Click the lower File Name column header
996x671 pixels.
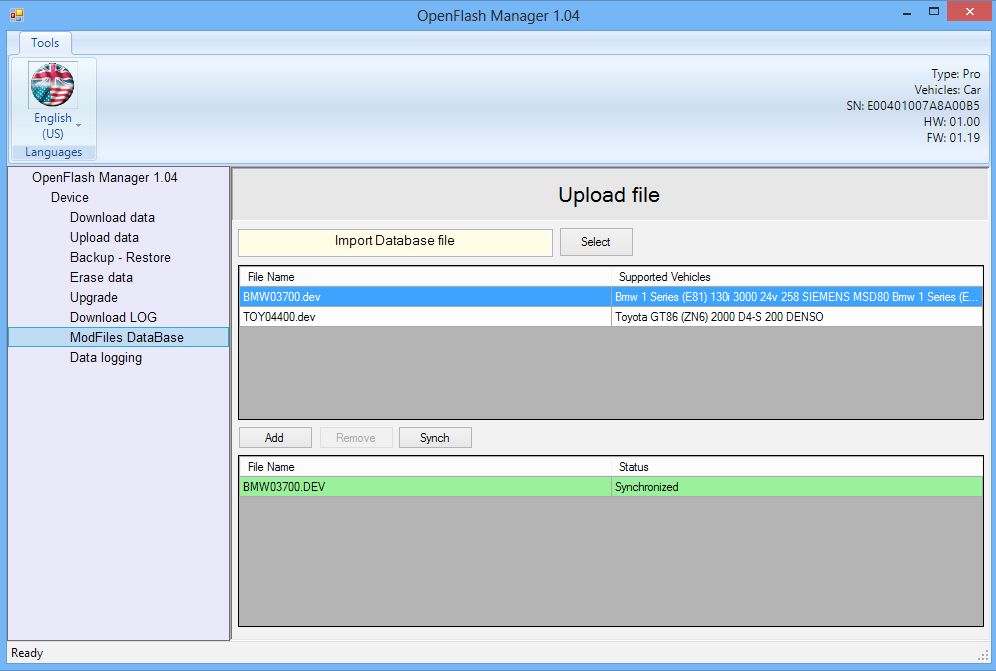tap(425, 467)
